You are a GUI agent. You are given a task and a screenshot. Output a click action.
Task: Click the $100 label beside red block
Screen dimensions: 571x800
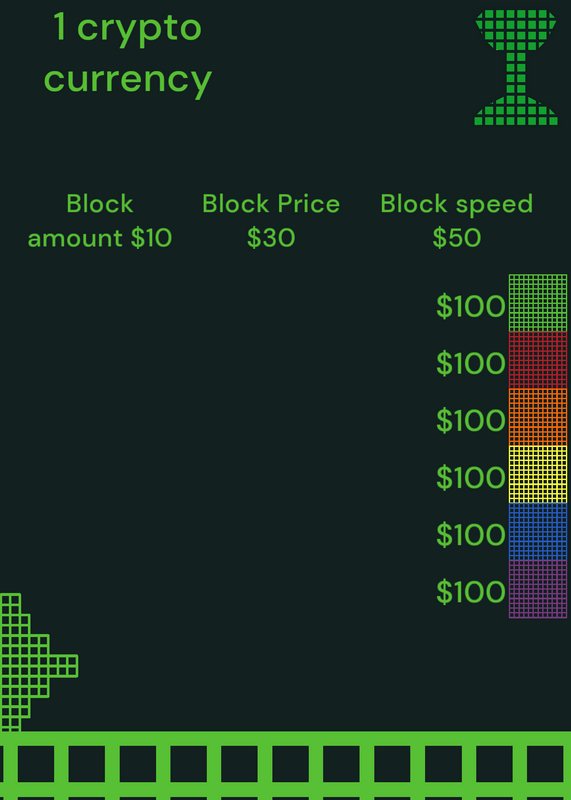click(470, 364)
